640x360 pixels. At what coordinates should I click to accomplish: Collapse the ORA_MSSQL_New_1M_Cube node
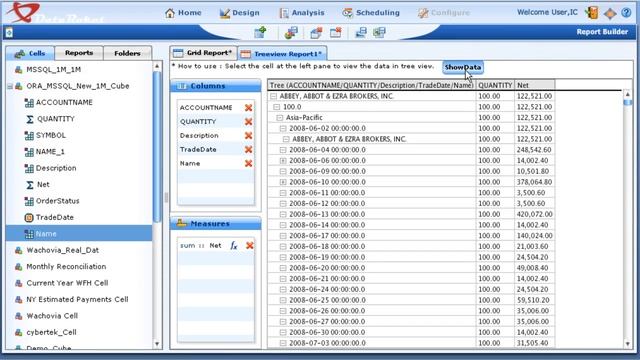pos(9,86)
